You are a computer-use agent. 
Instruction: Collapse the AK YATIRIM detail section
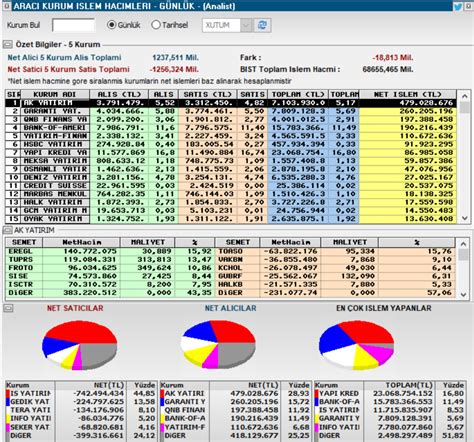(7, 230)
